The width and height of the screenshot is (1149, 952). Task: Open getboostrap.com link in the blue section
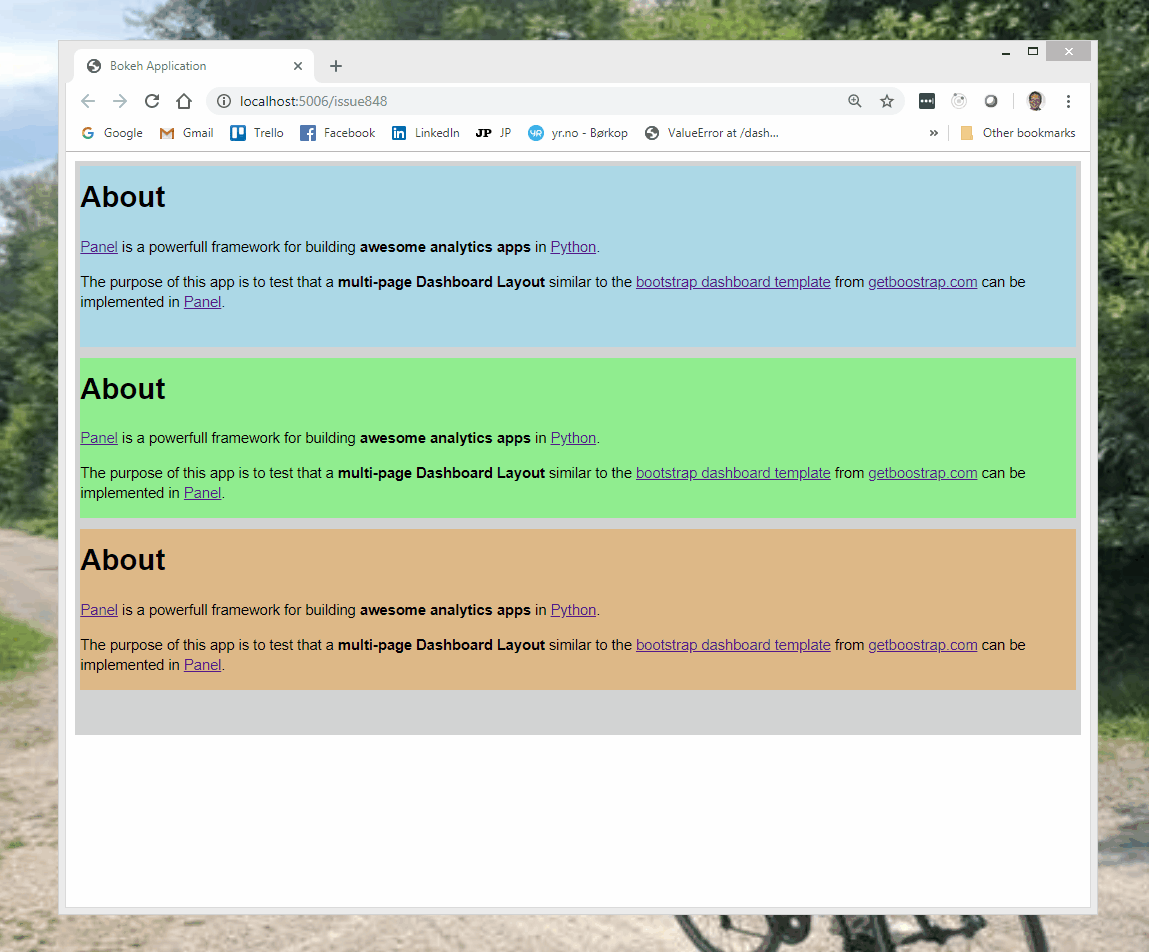(923, 282)
